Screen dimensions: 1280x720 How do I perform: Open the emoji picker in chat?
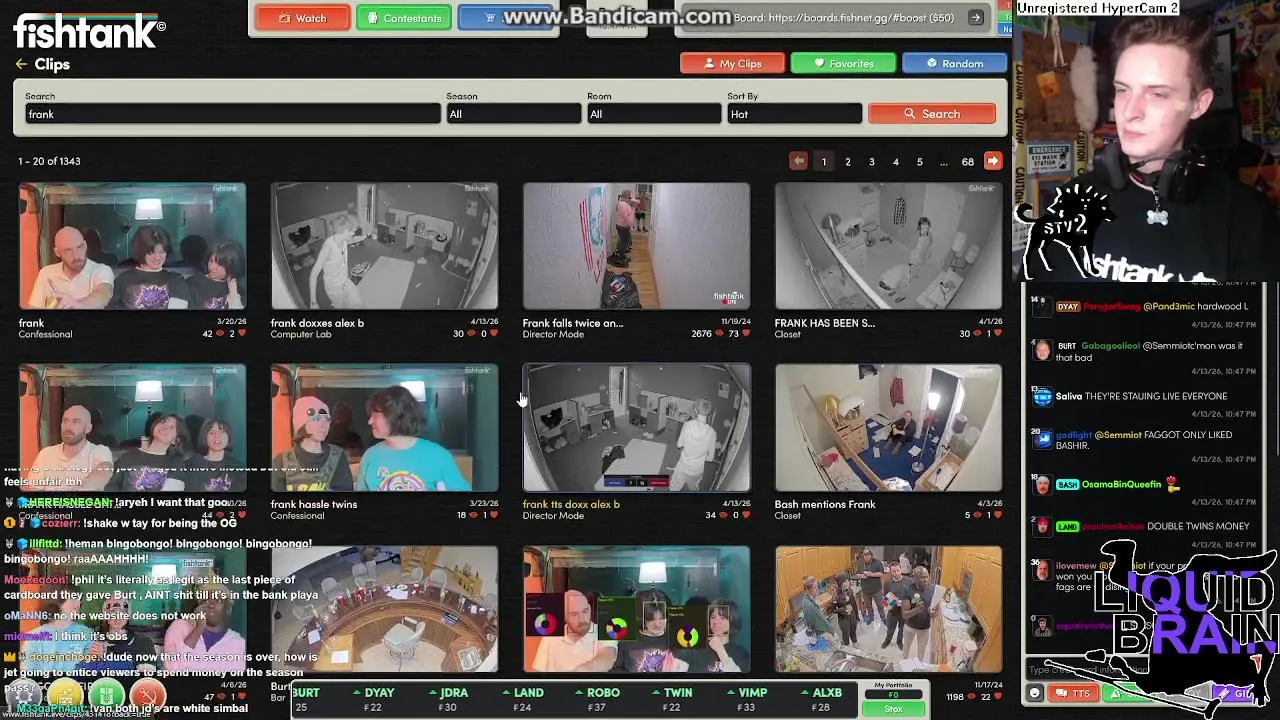(x=1035, y=693)
